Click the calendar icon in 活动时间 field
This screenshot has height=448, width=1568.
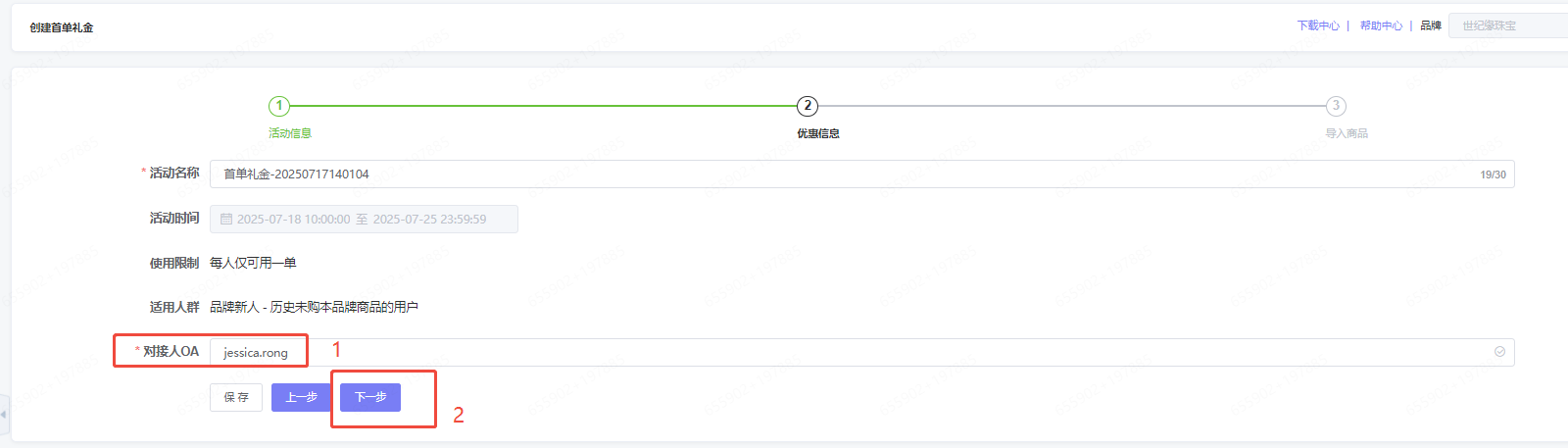click(x=226, y=220)
